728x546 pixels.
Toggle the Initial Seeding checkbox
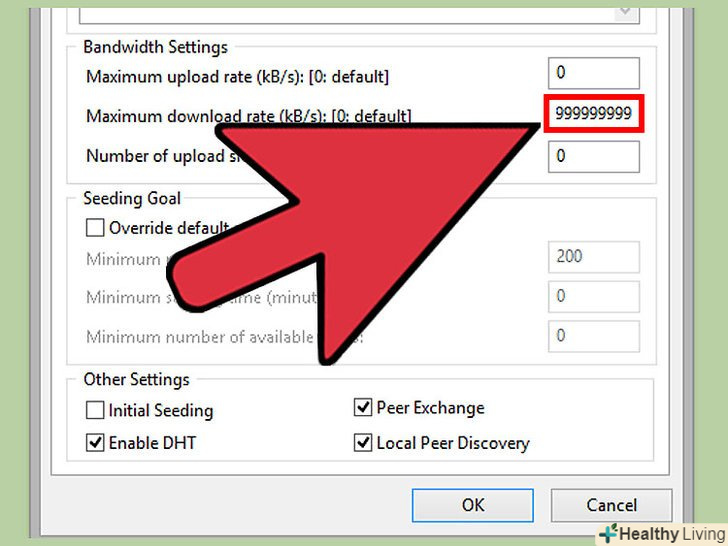[95, 410]
